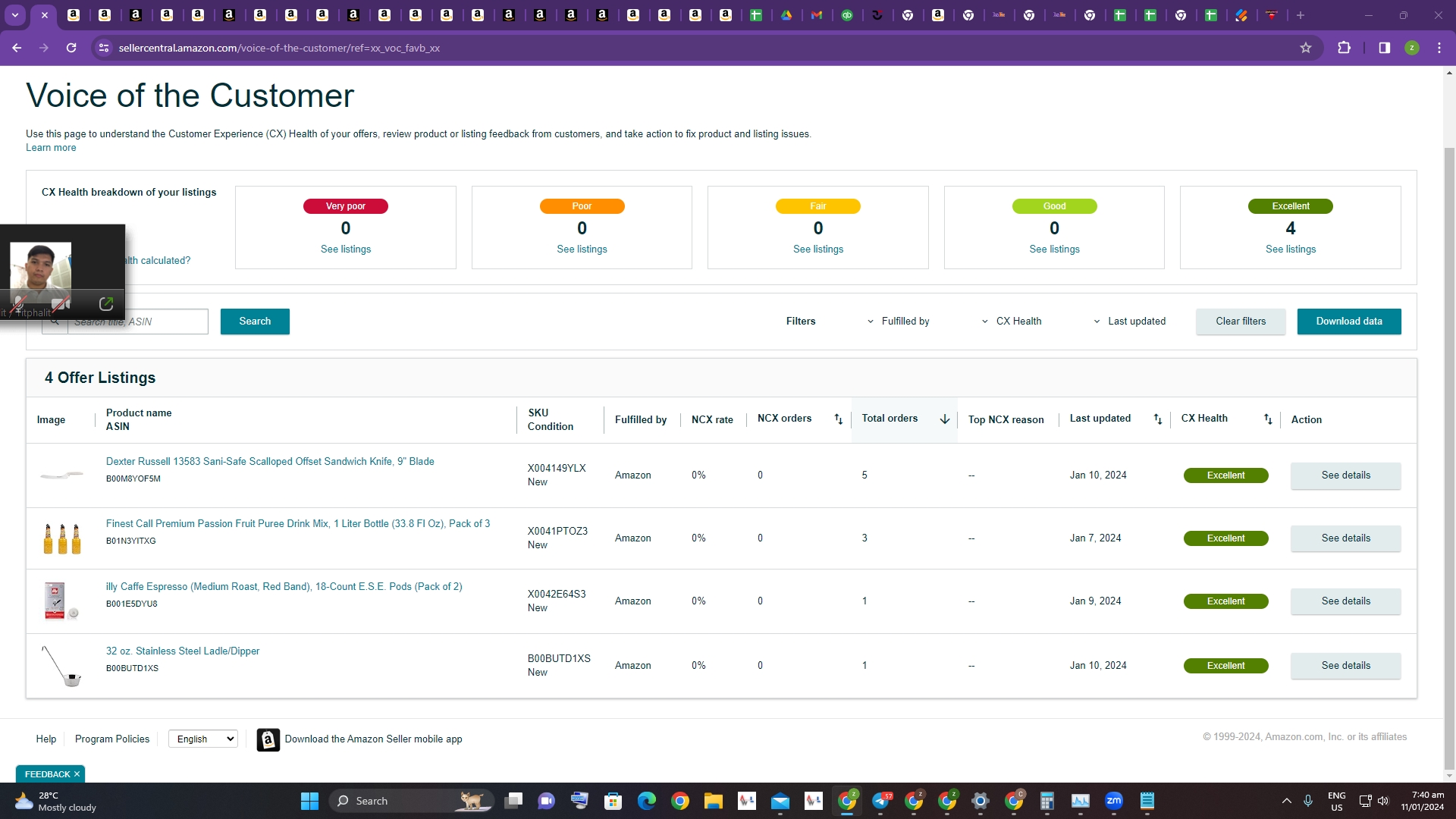See details for the Stainless Steel Ladle
The image size is (1456, 819).
coord(1346,666)
